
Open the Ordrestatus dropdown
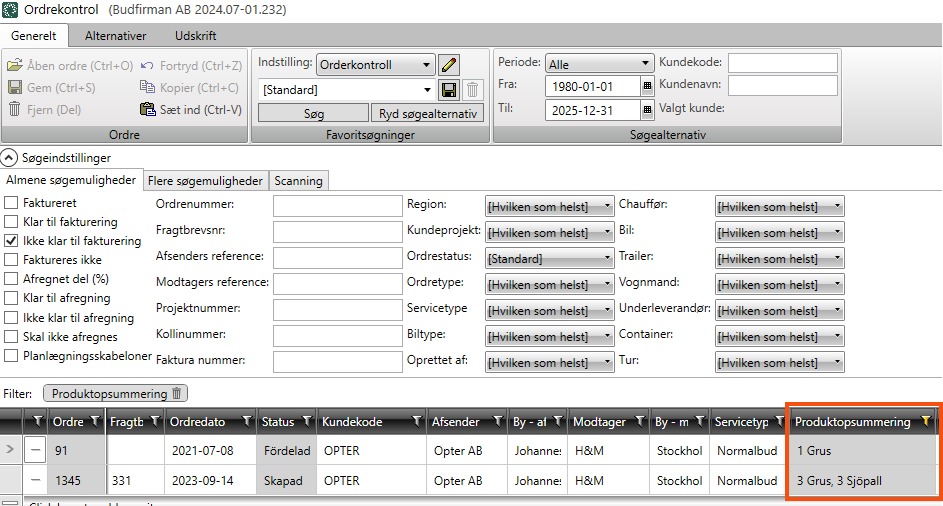[x=550, y=259]
